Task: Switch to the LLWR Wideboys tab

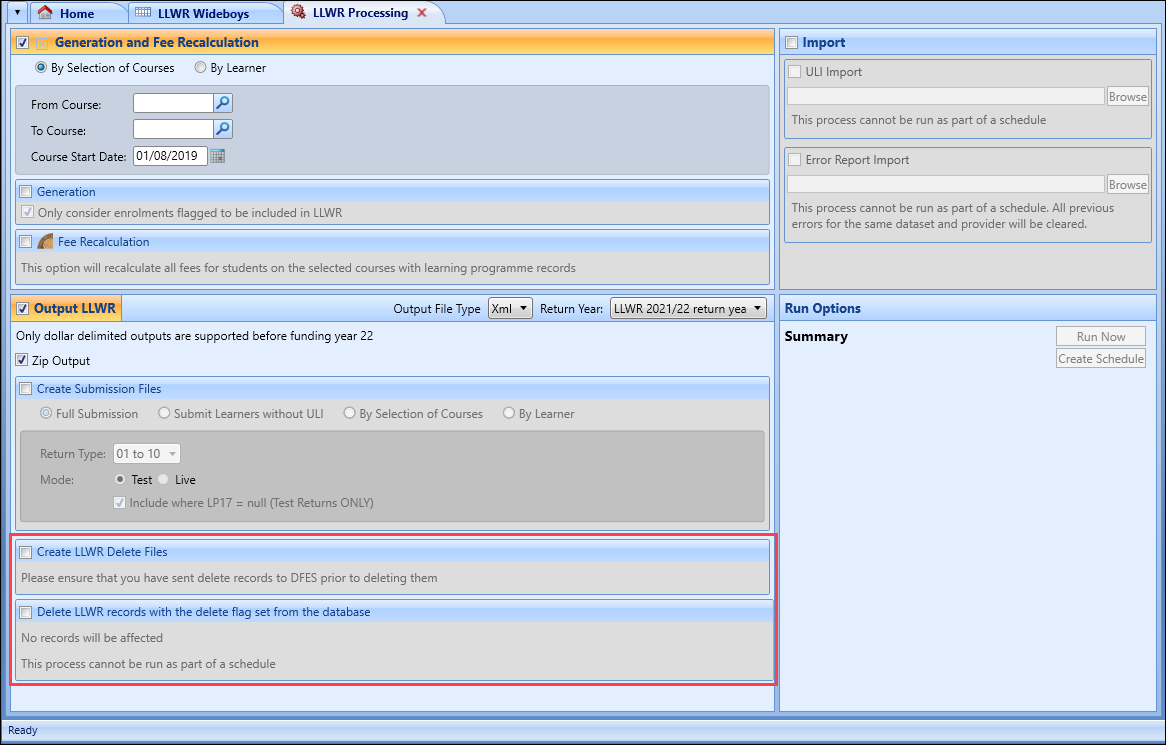Action: pos(203,13)
